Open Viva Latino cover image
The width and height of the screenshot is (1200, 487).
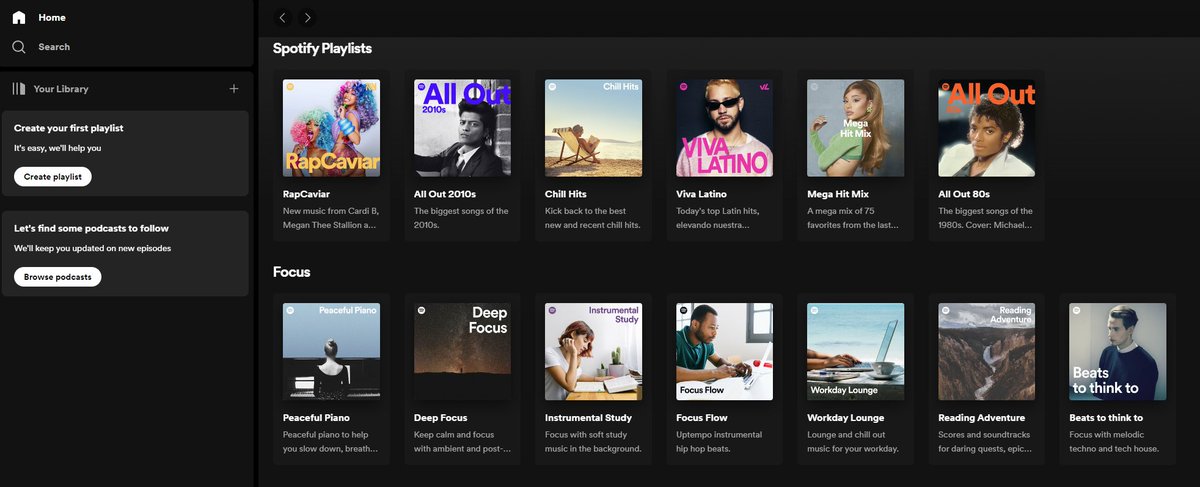pyautogui.click(x=724, y=128)
